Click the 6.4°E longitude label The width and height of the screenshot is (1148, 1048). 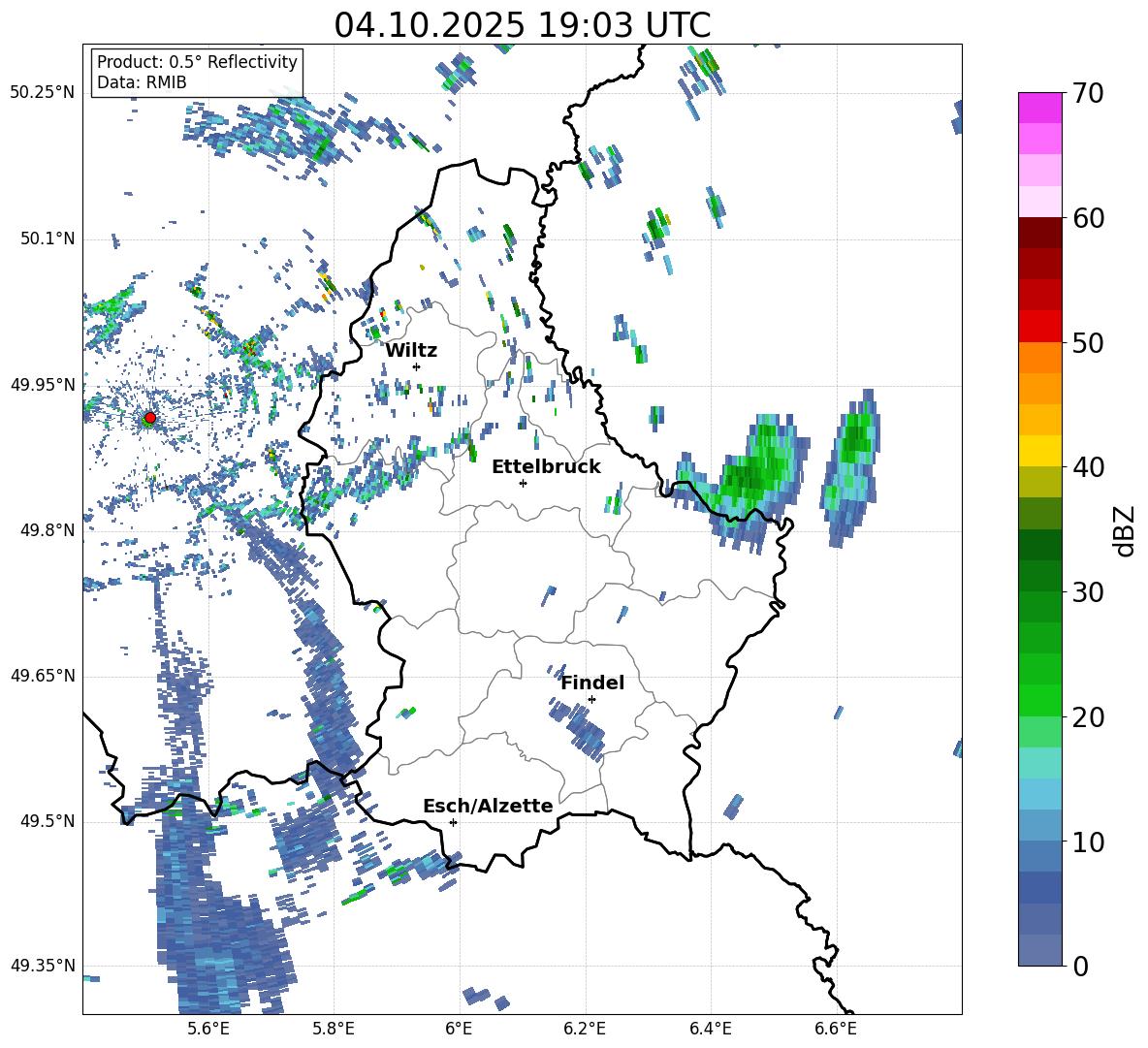(x=711, y=1029)
